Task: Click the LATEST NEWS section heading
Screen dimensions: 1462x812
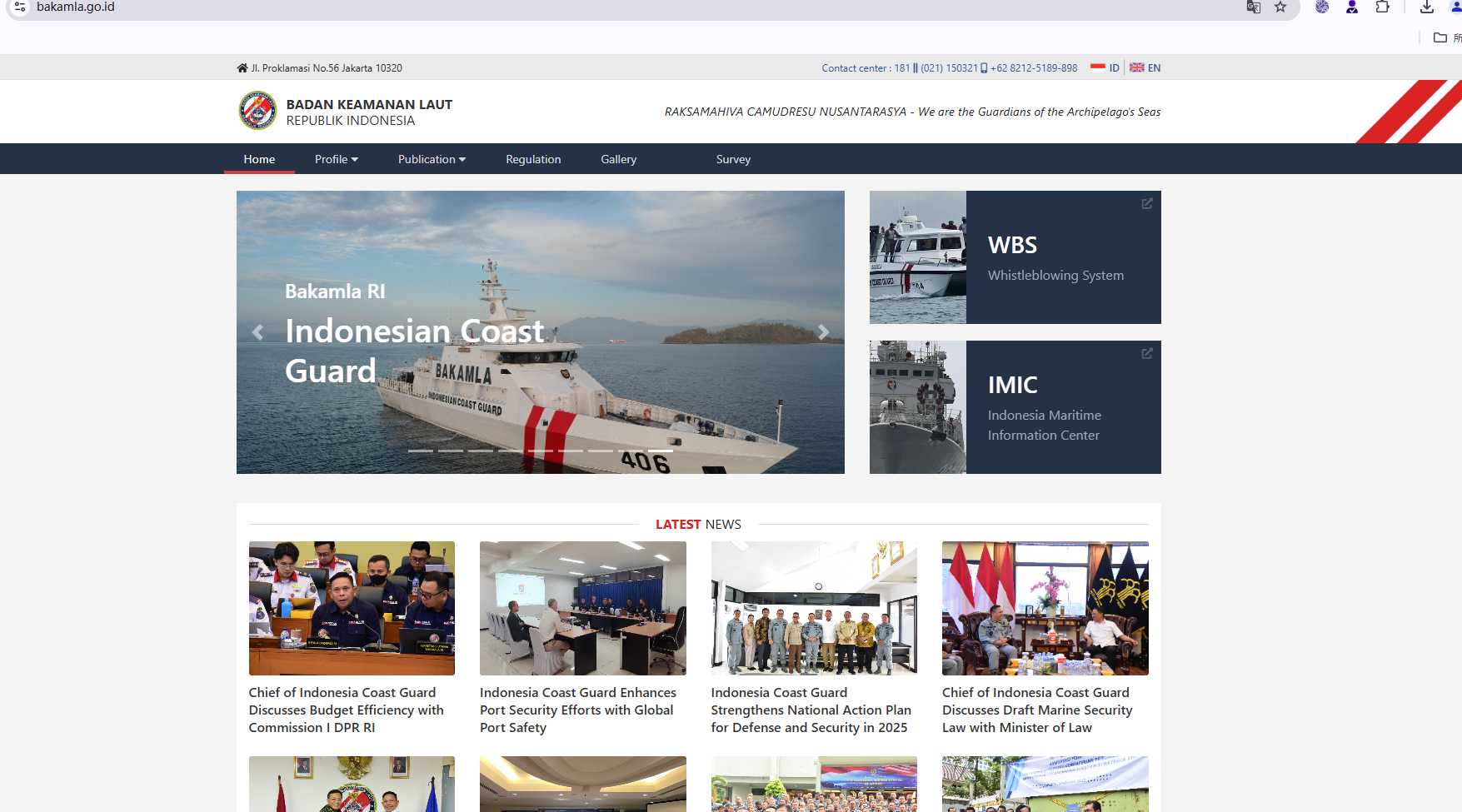Action: coord(698,524)
